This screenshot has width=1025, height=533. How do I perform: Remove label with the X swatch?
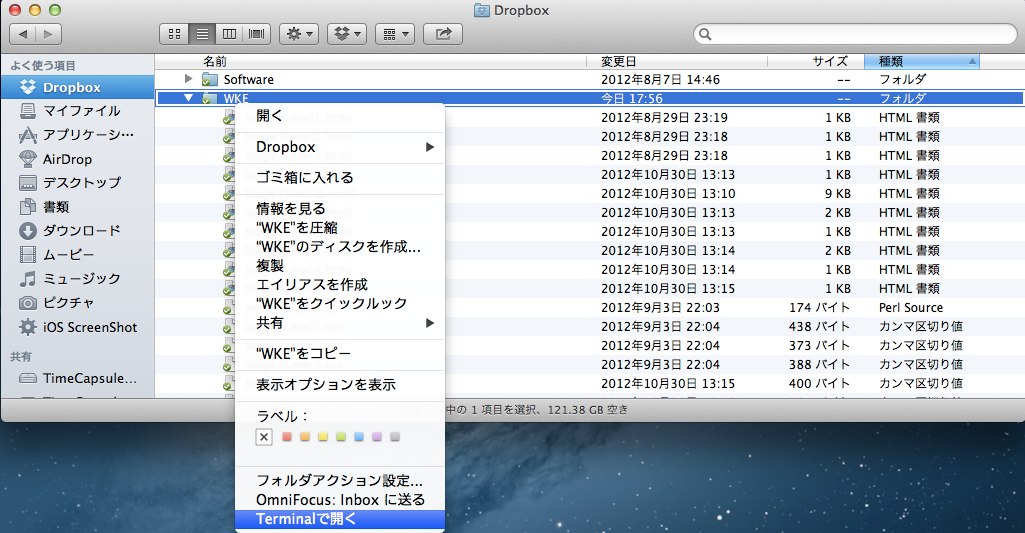pyautogui.click(x=264, y=437)
